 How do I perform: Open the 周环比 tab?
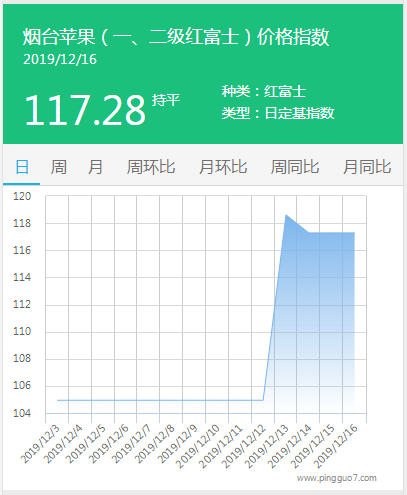(151, 167)
